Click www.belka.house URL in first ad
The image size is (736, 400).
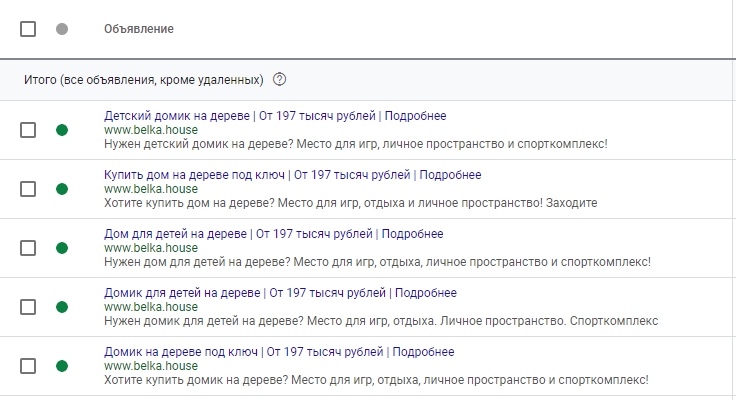pos(151,130)
